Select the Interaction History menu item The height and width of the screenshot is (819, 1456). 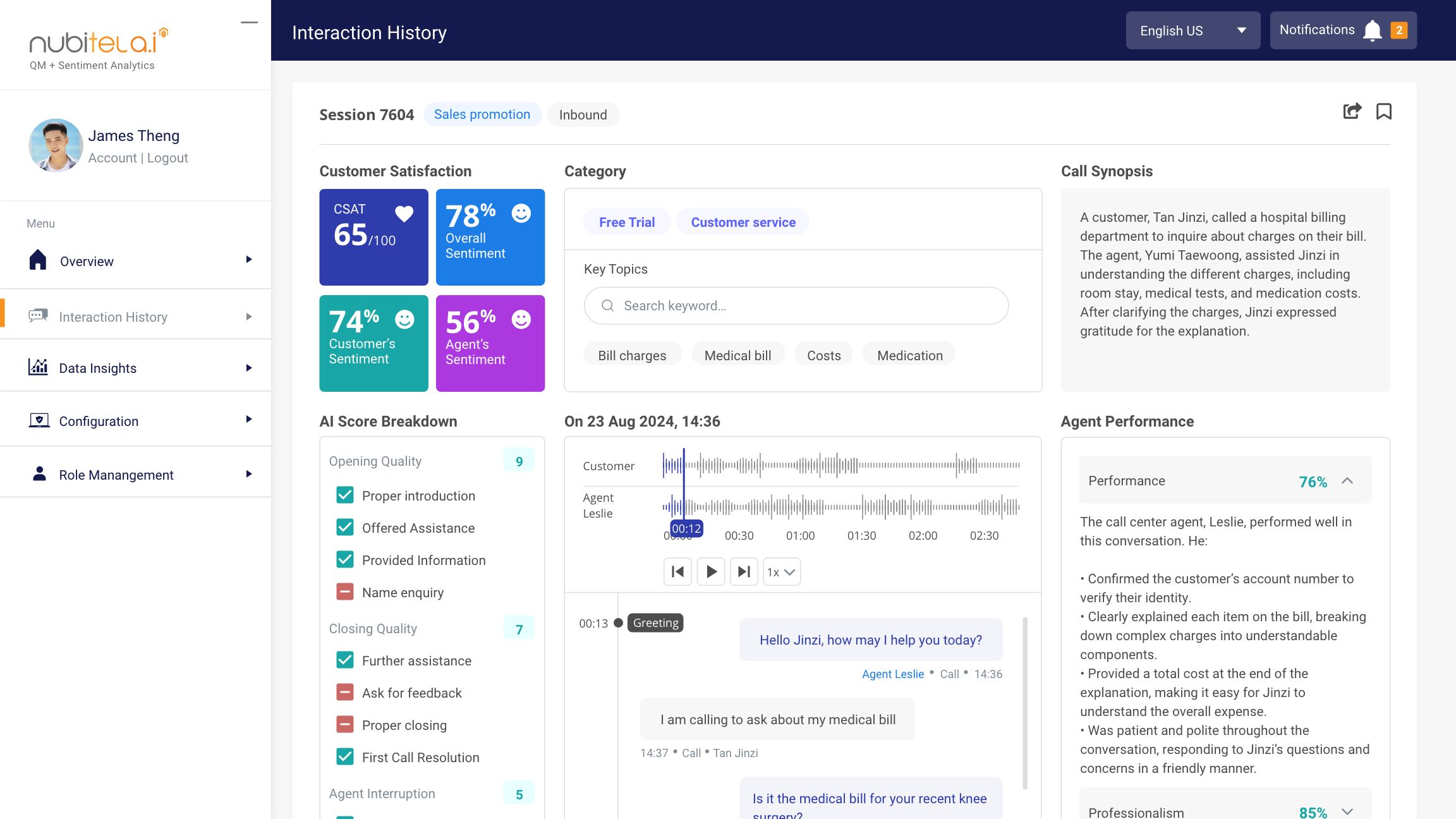[113, 317]
